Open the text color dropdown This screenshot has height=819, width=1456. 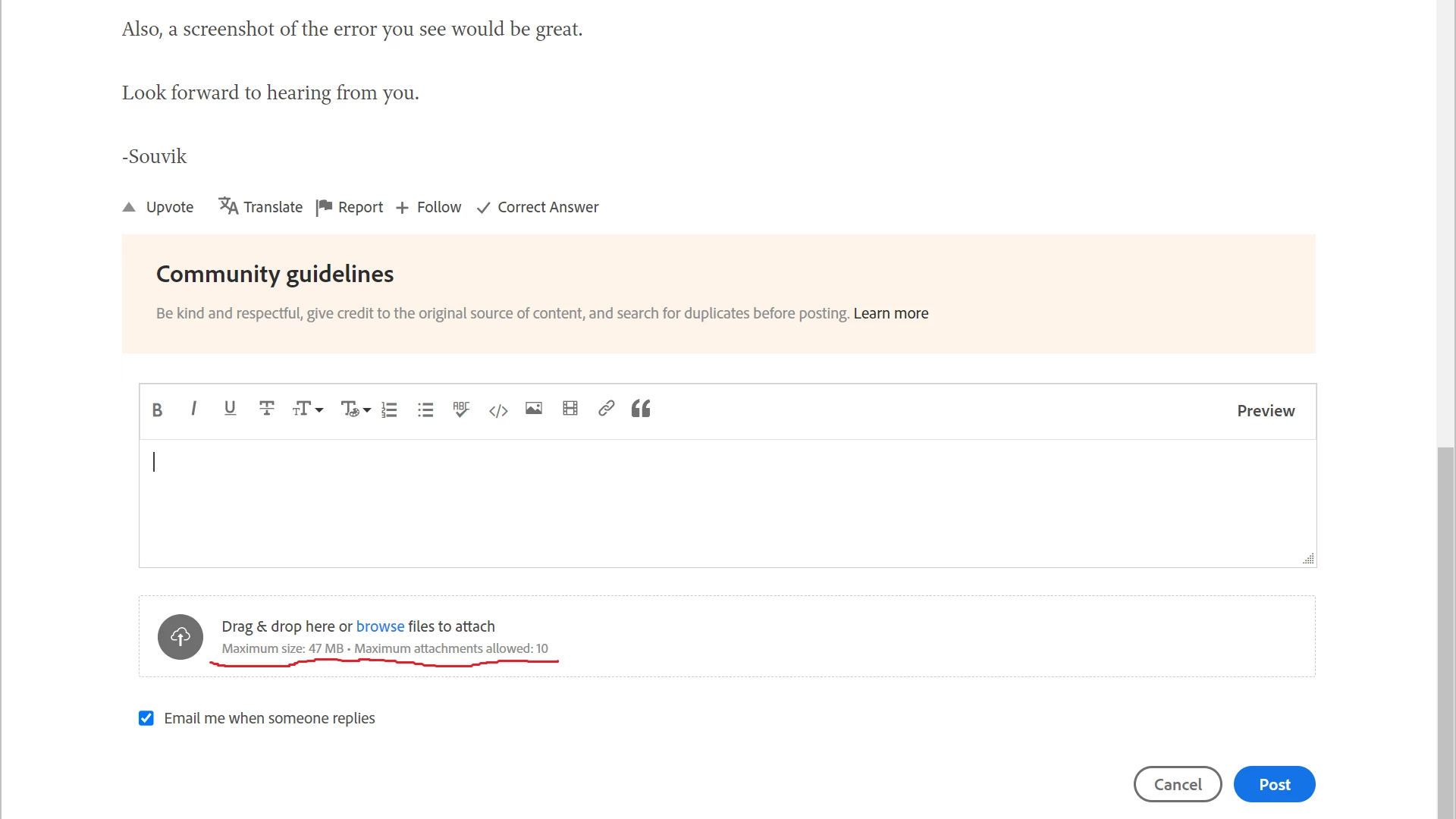coord(355,409)
